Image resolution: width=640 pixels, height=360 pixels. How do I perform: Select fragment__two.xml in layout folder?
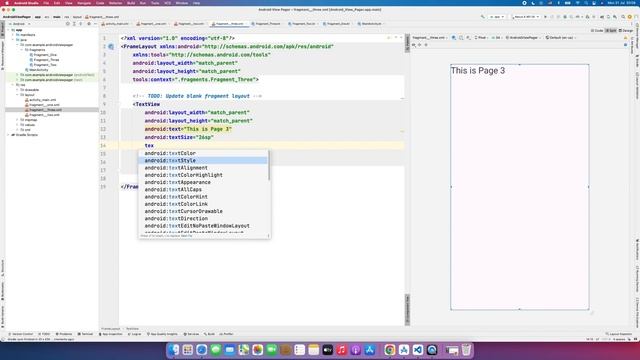pyautogui.click(x=42, y=115)
